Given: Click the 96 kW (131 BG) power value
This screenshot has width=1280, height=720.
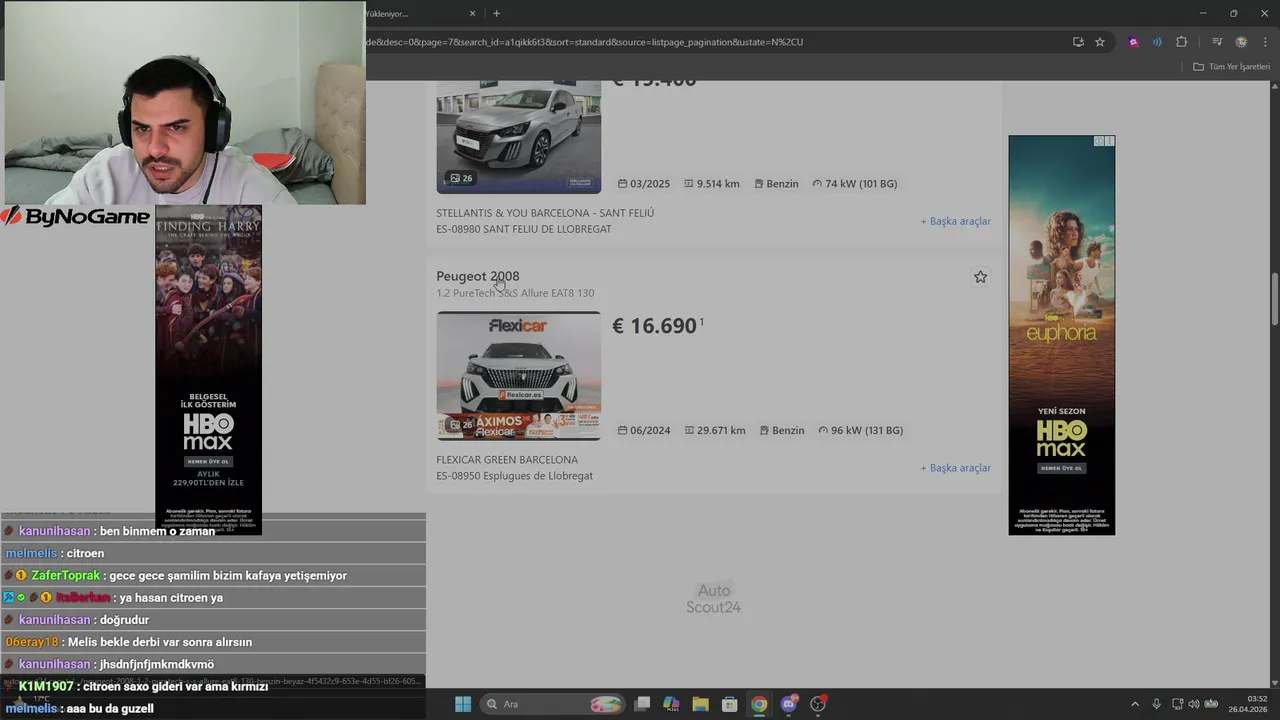Looking at the screenshot, I should [860, 430].
